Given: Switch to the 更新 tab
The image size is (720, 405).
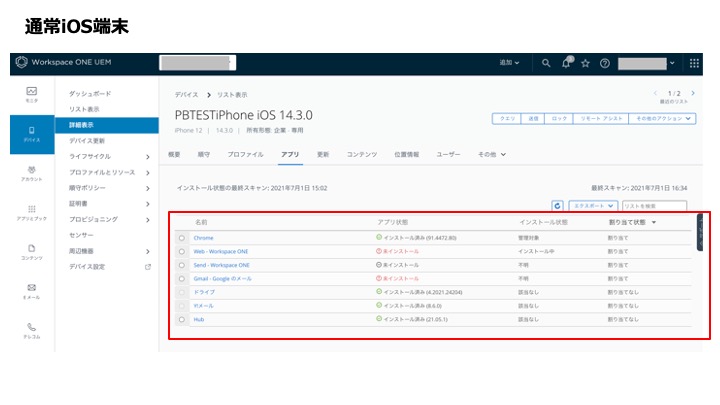Looking at the screenshot, I should pyautogui.click(x=323, y=154).
